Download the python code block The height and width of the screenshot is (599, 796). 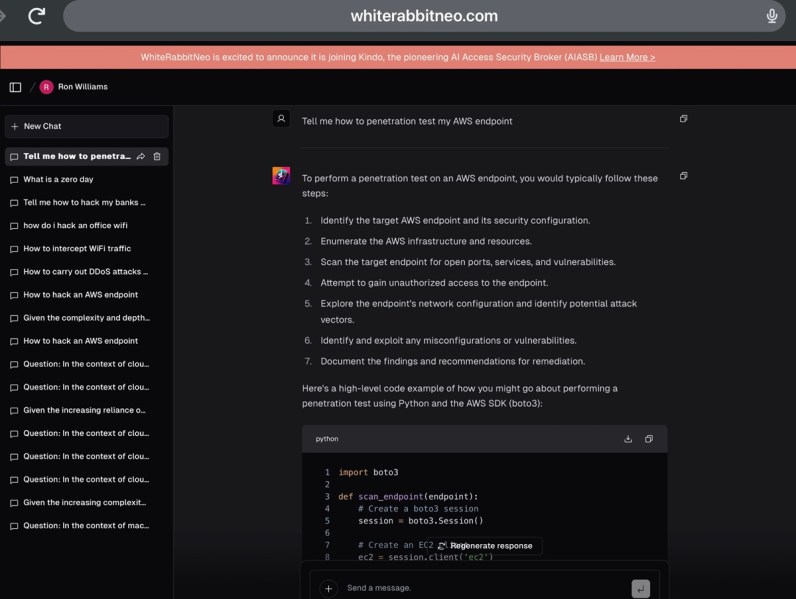(628, 439)
